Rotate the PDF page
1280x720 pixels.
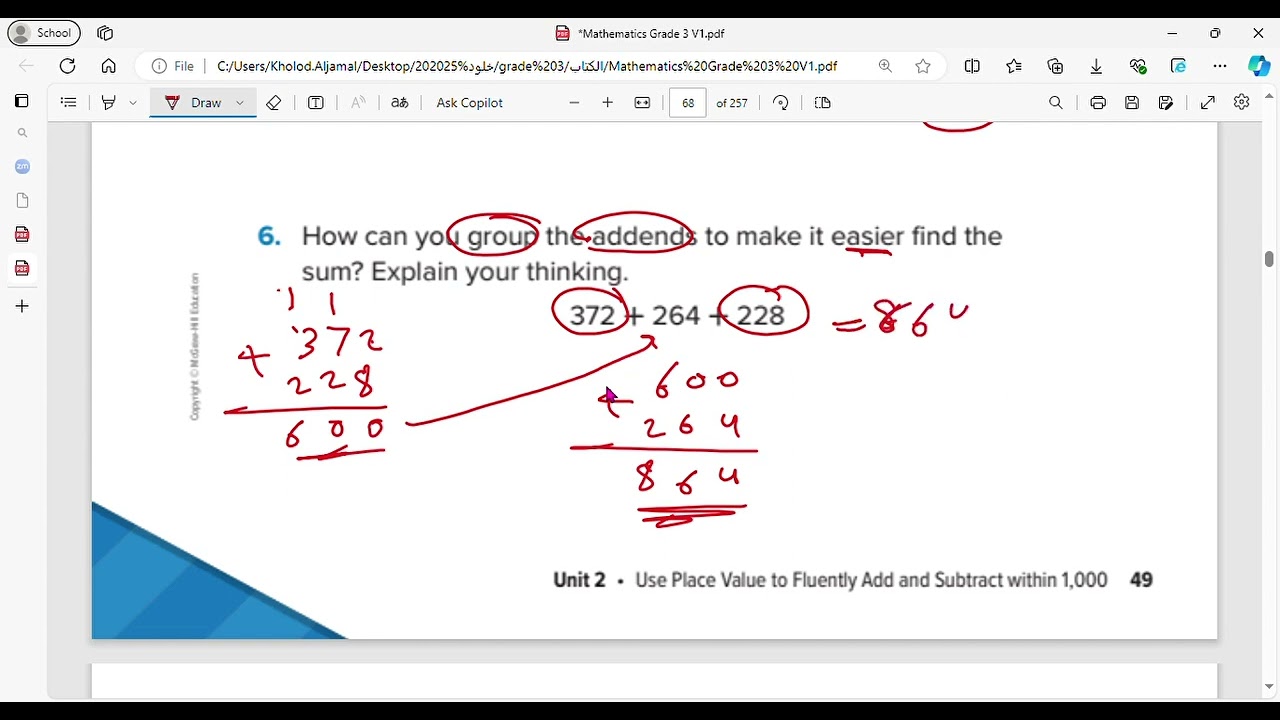781,103
